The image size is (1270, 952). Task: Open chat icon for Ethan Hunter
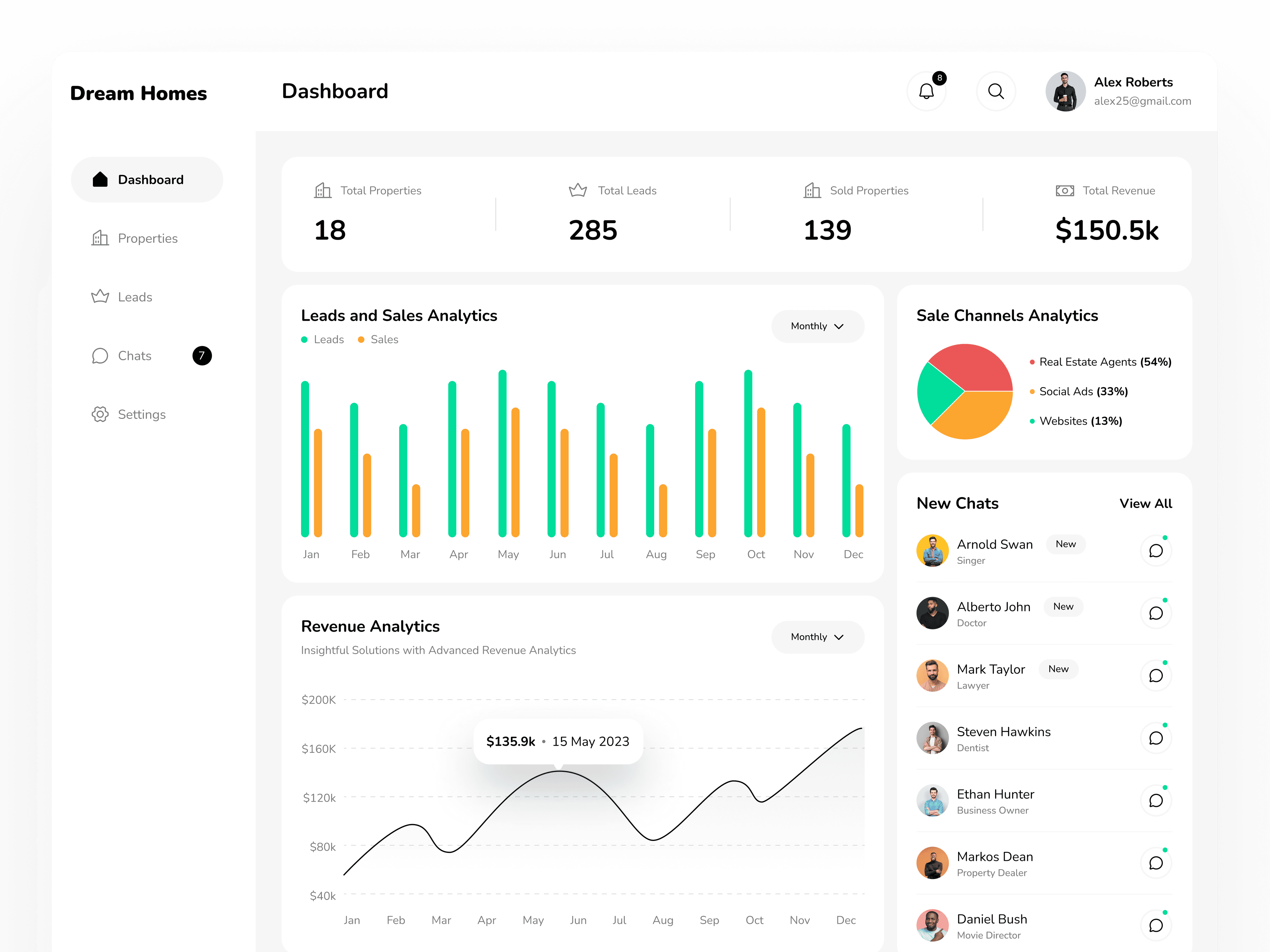click(x=1155, y=801)
